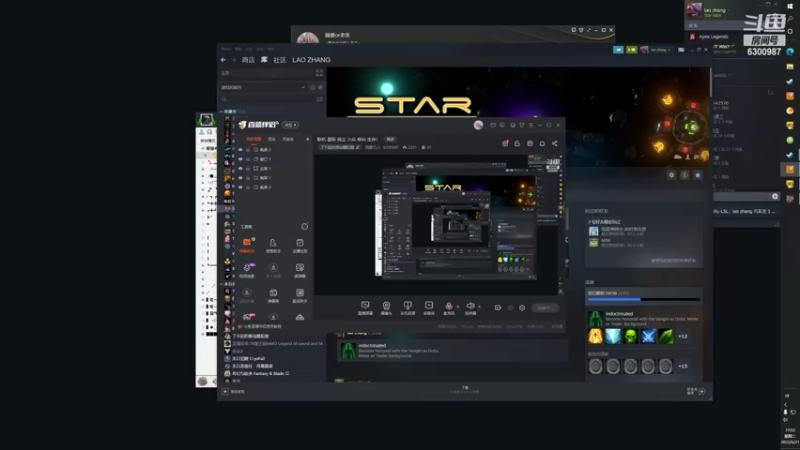This screenshot has height=450, width=800.
Task: Open the Indoctrinated achievement in the right panel
Action: click(644, 319)
